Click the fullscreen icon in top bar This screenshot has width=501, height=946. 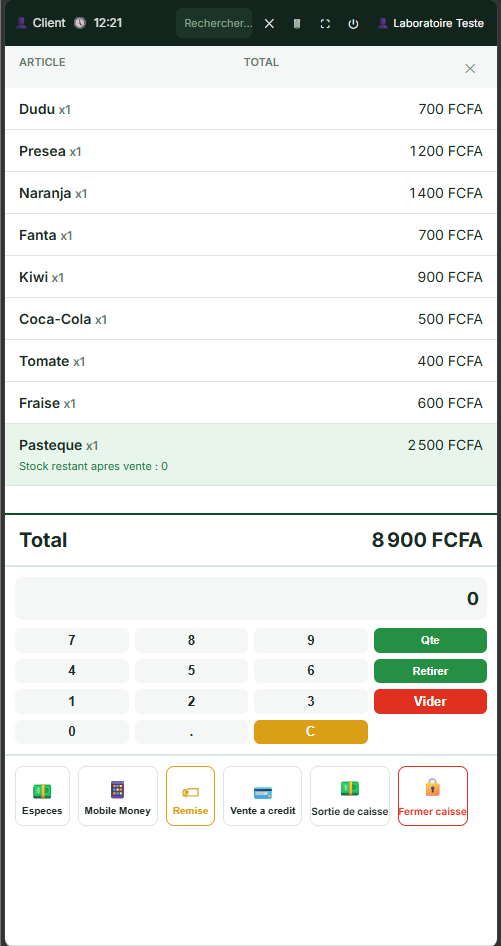click(325, 24)
